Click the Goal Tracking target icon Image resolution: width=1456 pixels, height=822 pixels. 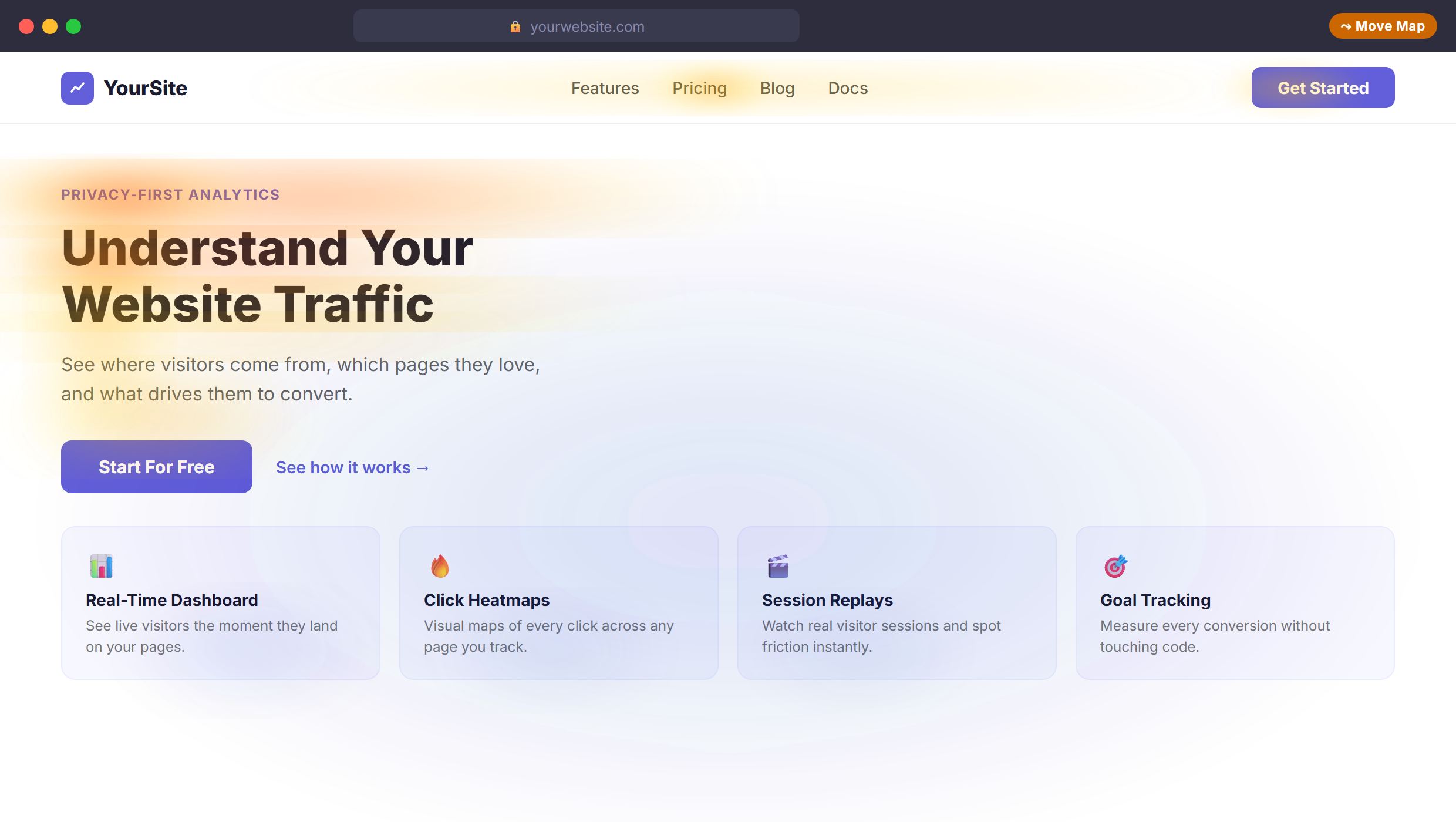coord(1115,566)
